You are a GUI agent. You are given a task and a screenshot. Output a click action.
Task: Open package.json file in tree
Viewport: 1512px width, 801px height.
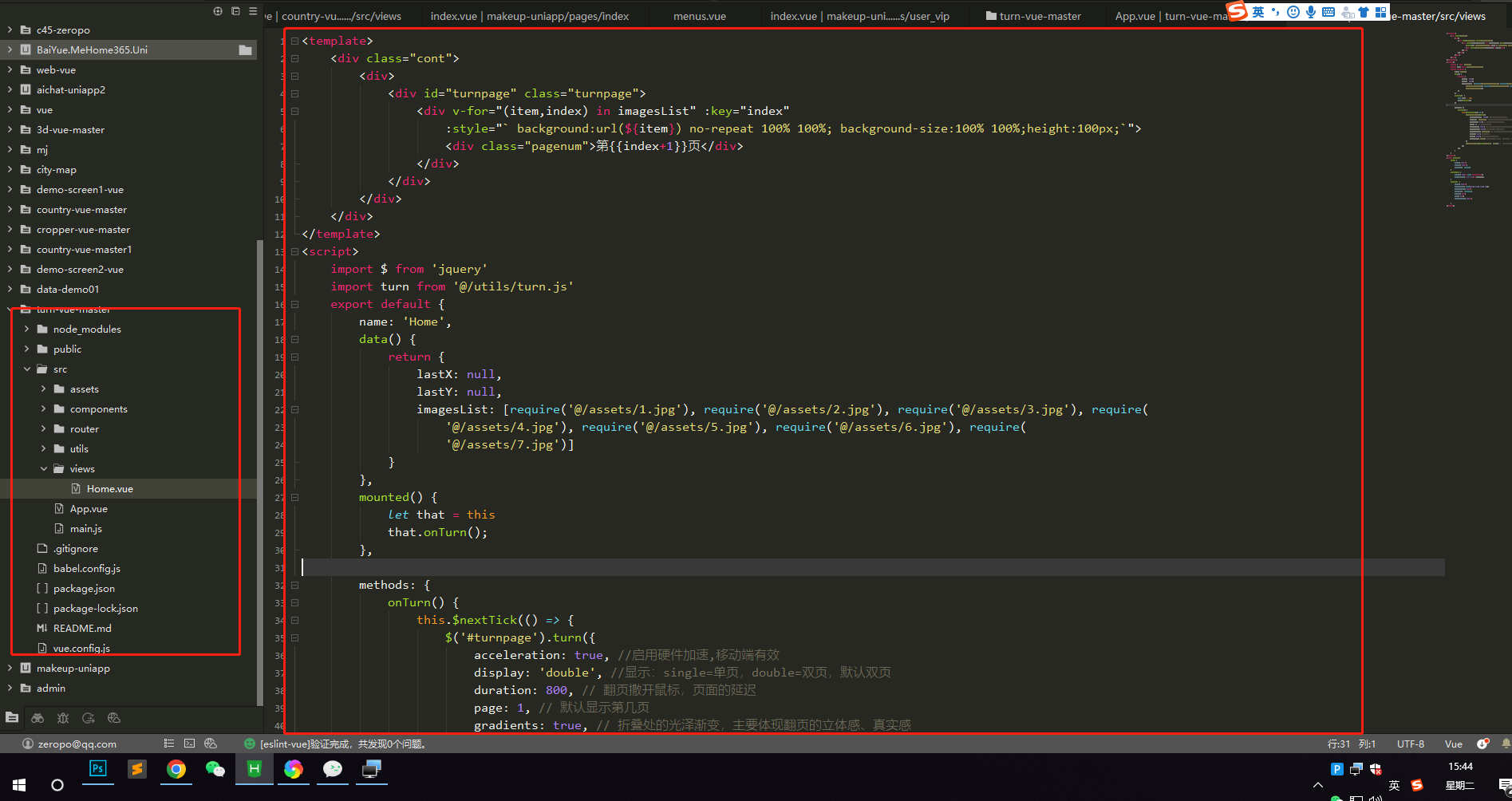pos(84,588)
